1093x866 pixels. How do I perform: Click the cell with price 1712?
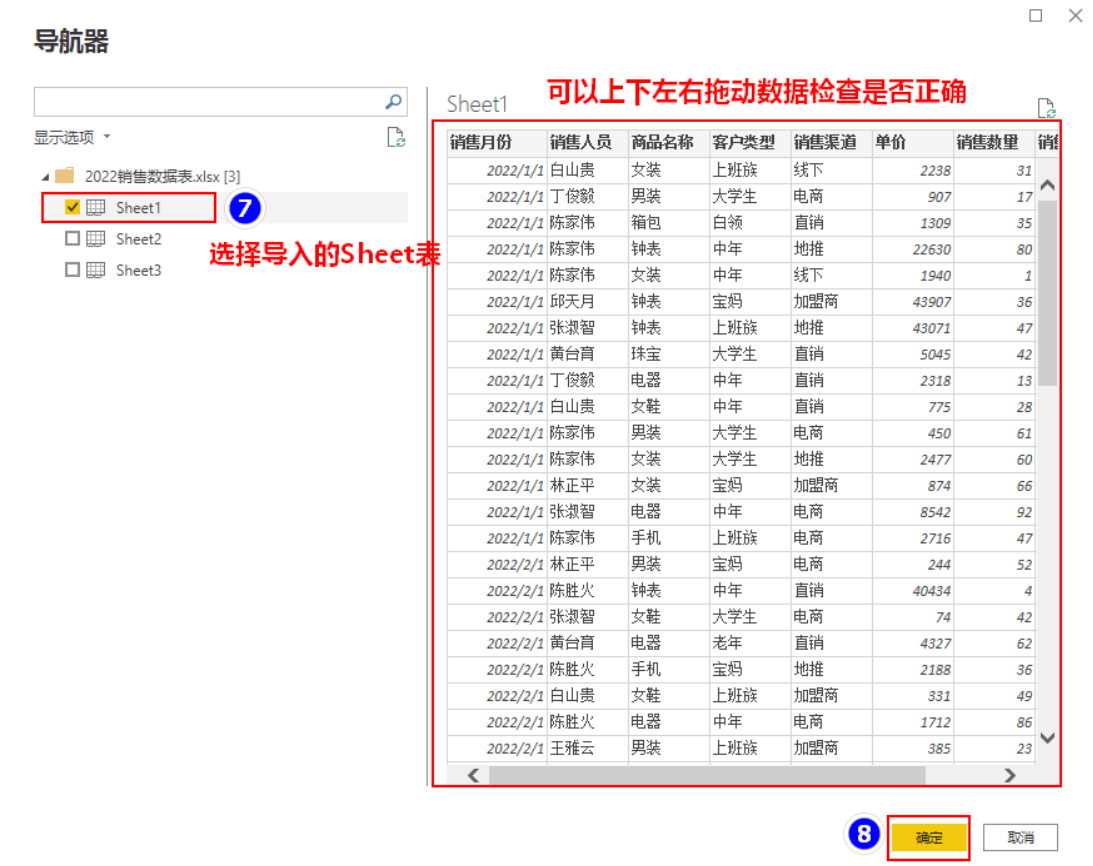(x=912, y=722)
